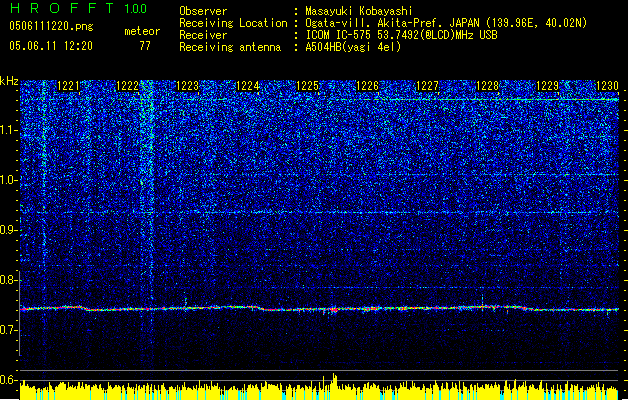The height and width of the screenshot is (400, 629).
Task: Click the filename 0506111220.png
Action: coord(51,26)
